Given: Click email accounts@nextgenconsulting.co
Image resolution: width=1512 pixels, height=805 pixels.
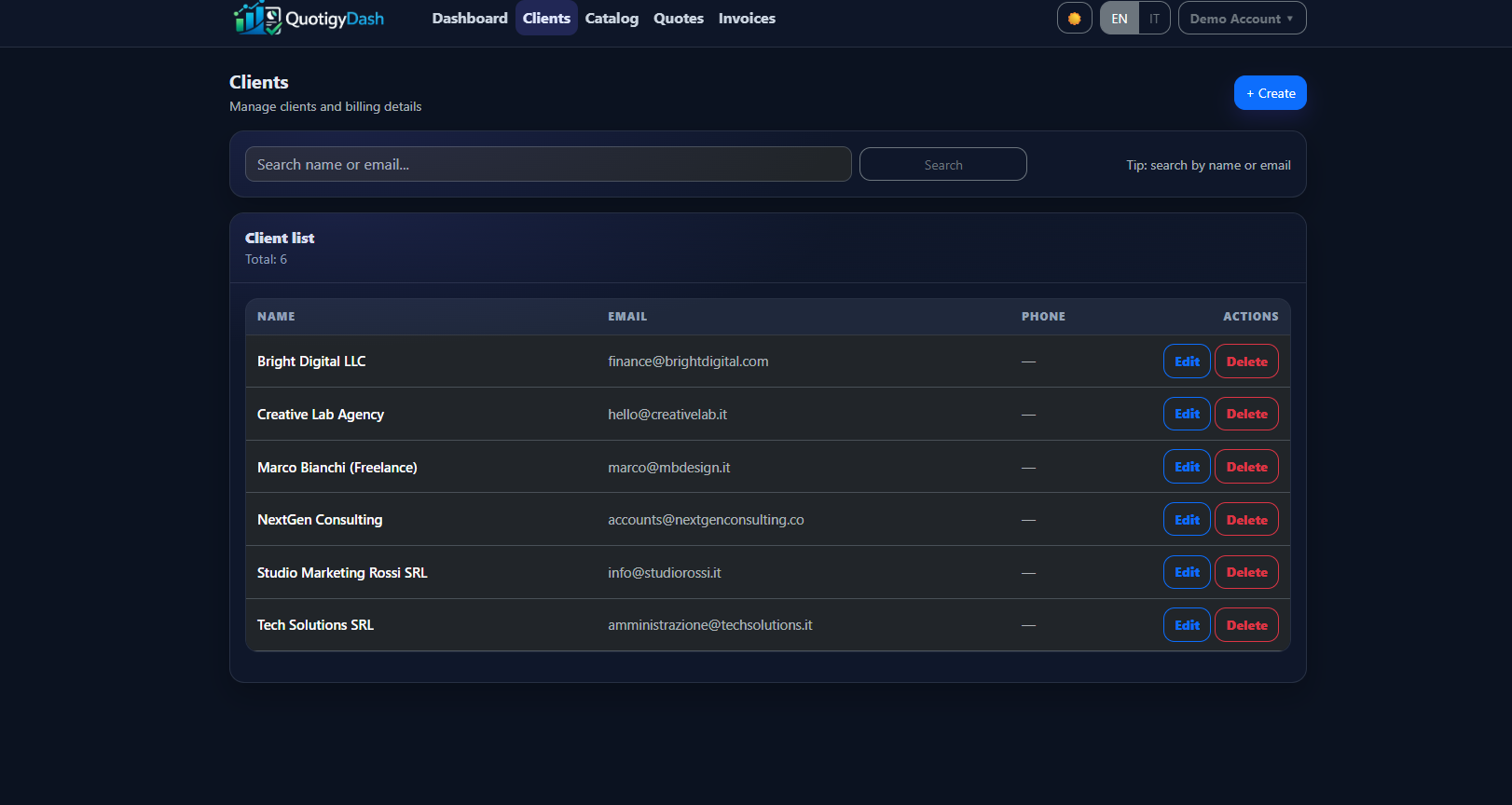Looking at the screenshot, I should (x=706, y=520).
